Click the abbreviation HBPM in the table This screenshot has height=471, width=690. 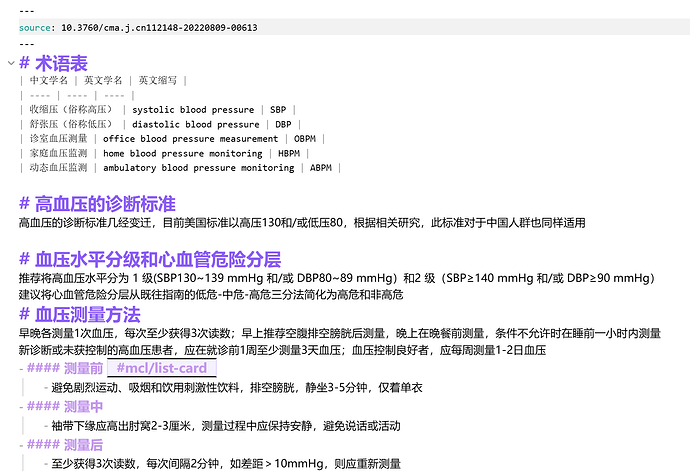(x=289, y=153)
